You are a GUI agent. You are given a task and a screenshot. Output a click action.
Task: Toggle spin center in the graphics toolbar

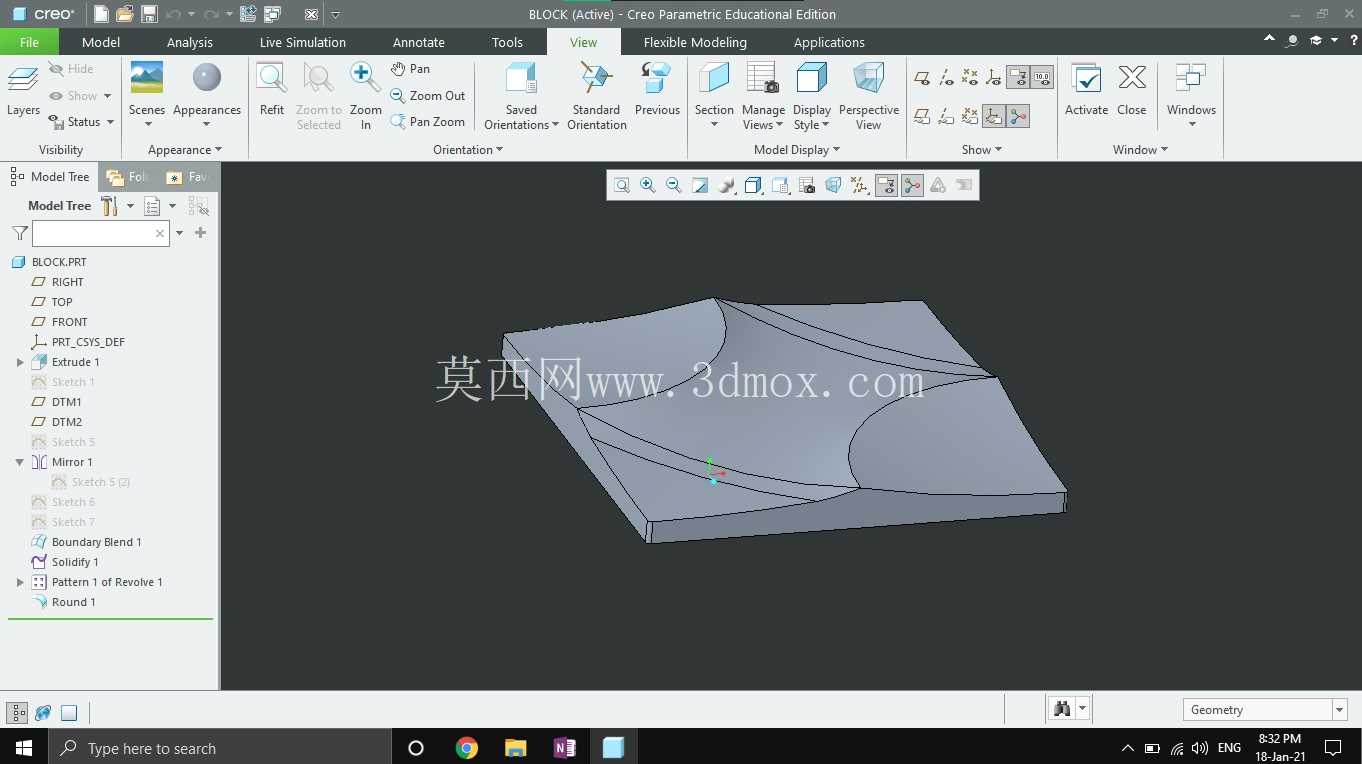912,185
